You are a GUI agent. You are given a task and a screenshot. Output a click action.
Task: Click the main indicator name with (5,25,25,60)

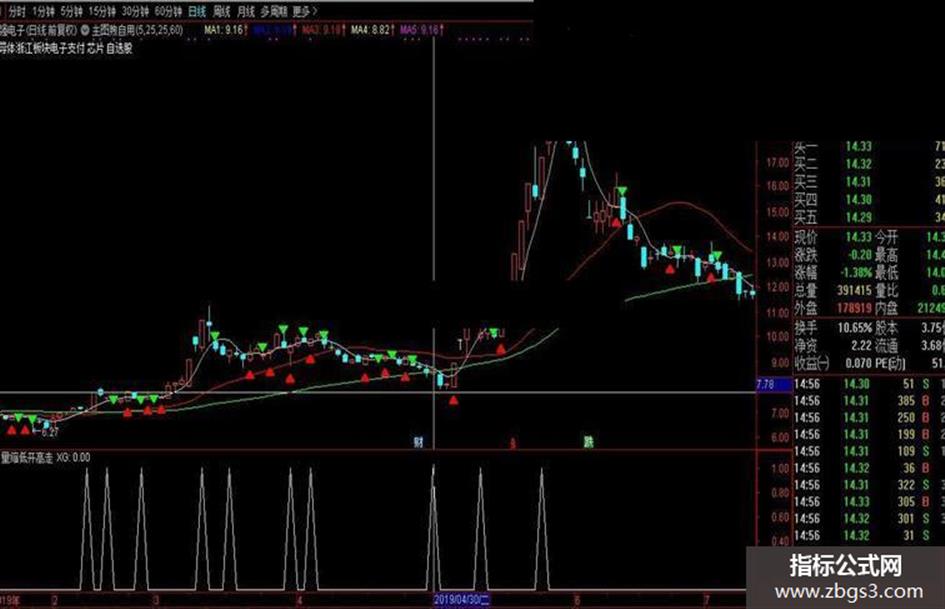click(x=137, y=30)
